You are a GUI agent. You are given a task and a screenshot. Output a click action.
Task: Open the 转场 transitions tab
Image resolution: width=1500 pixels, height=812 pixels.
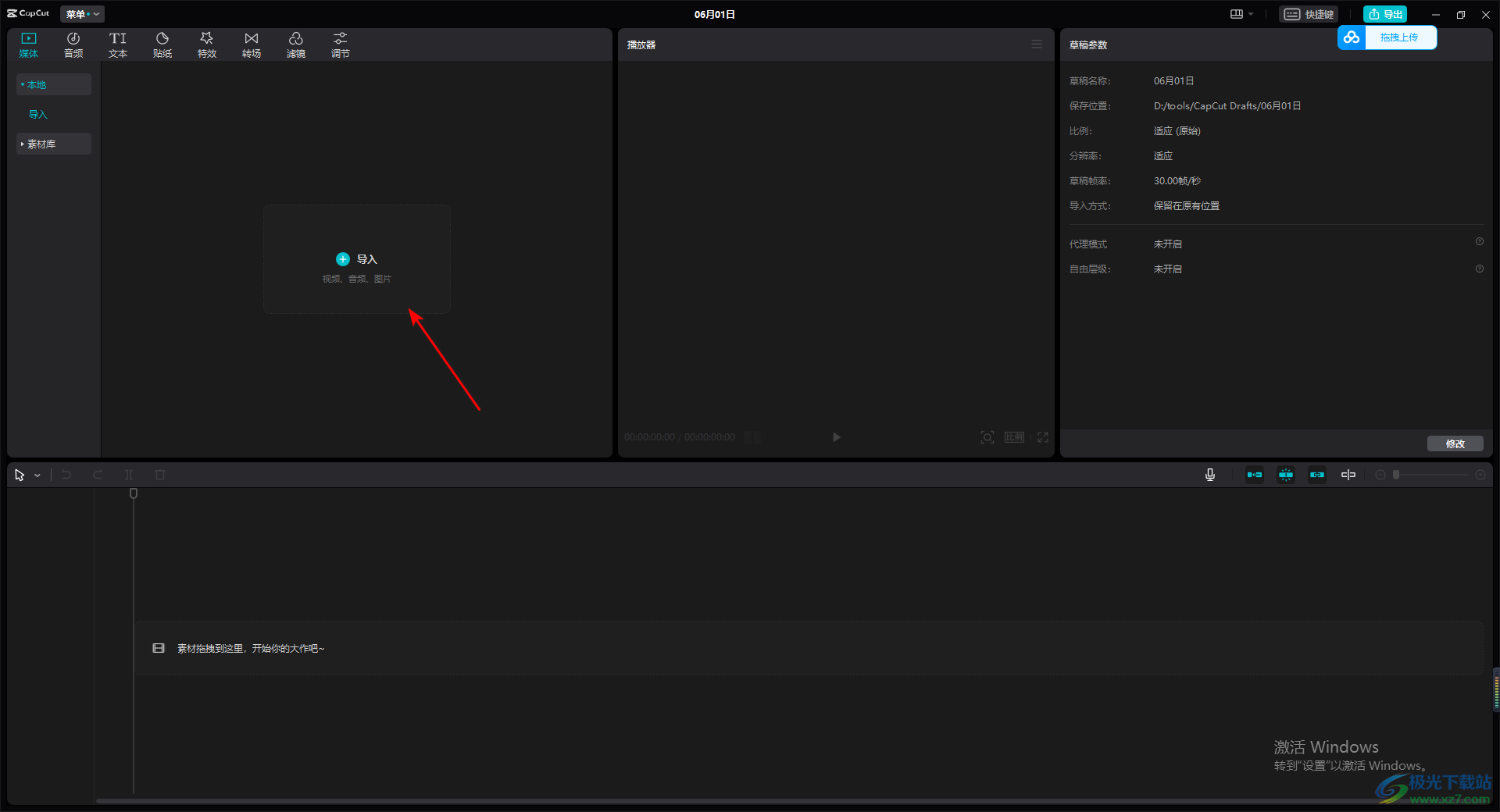(252, 45)
